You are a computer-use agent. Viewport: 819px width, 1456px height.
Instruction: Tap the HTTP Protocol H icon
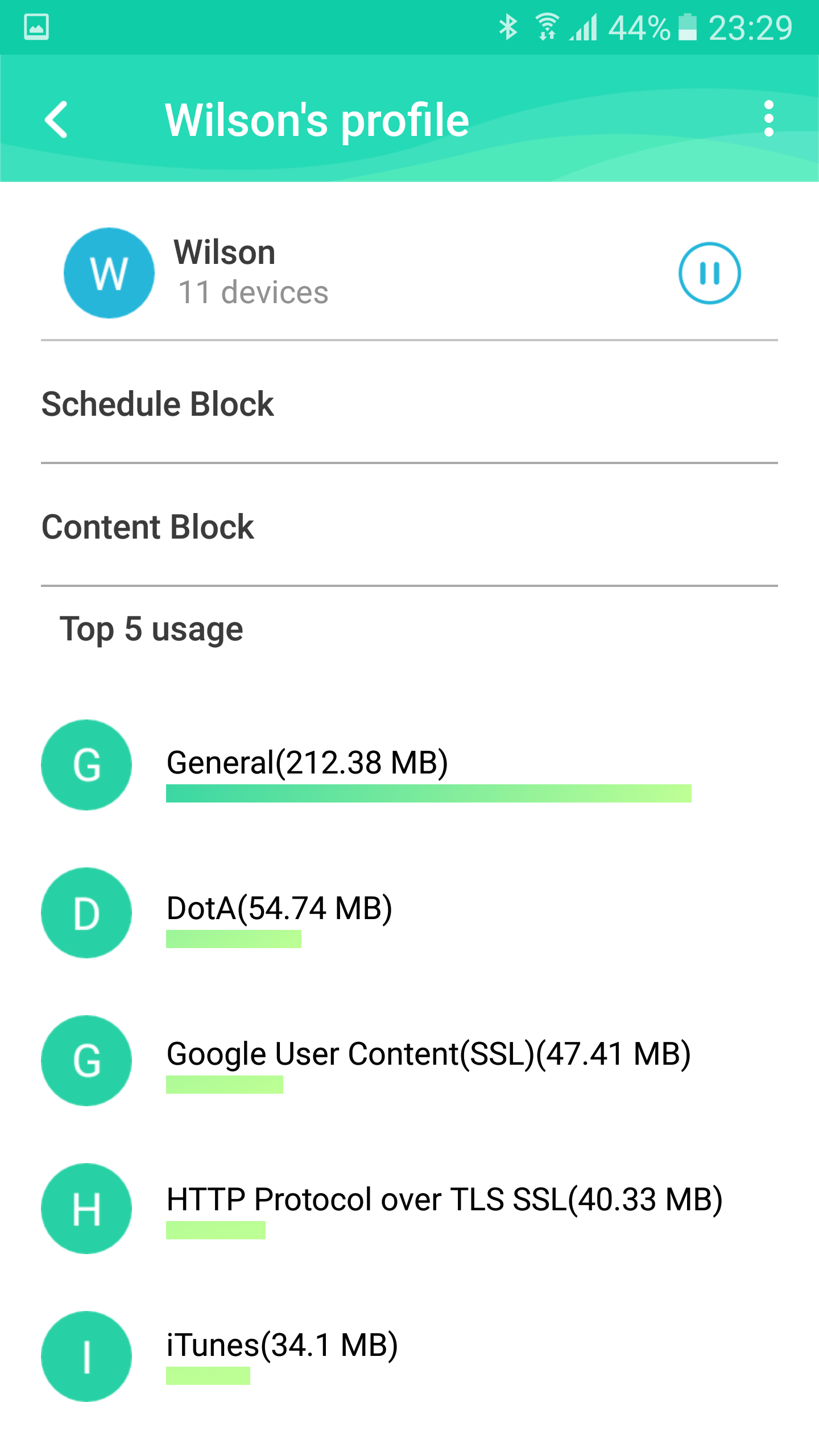point(86,1209)
